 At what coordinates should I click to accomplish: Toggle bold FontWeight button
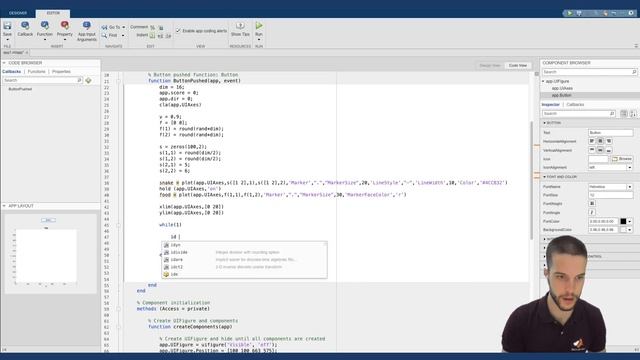point(592,203)
